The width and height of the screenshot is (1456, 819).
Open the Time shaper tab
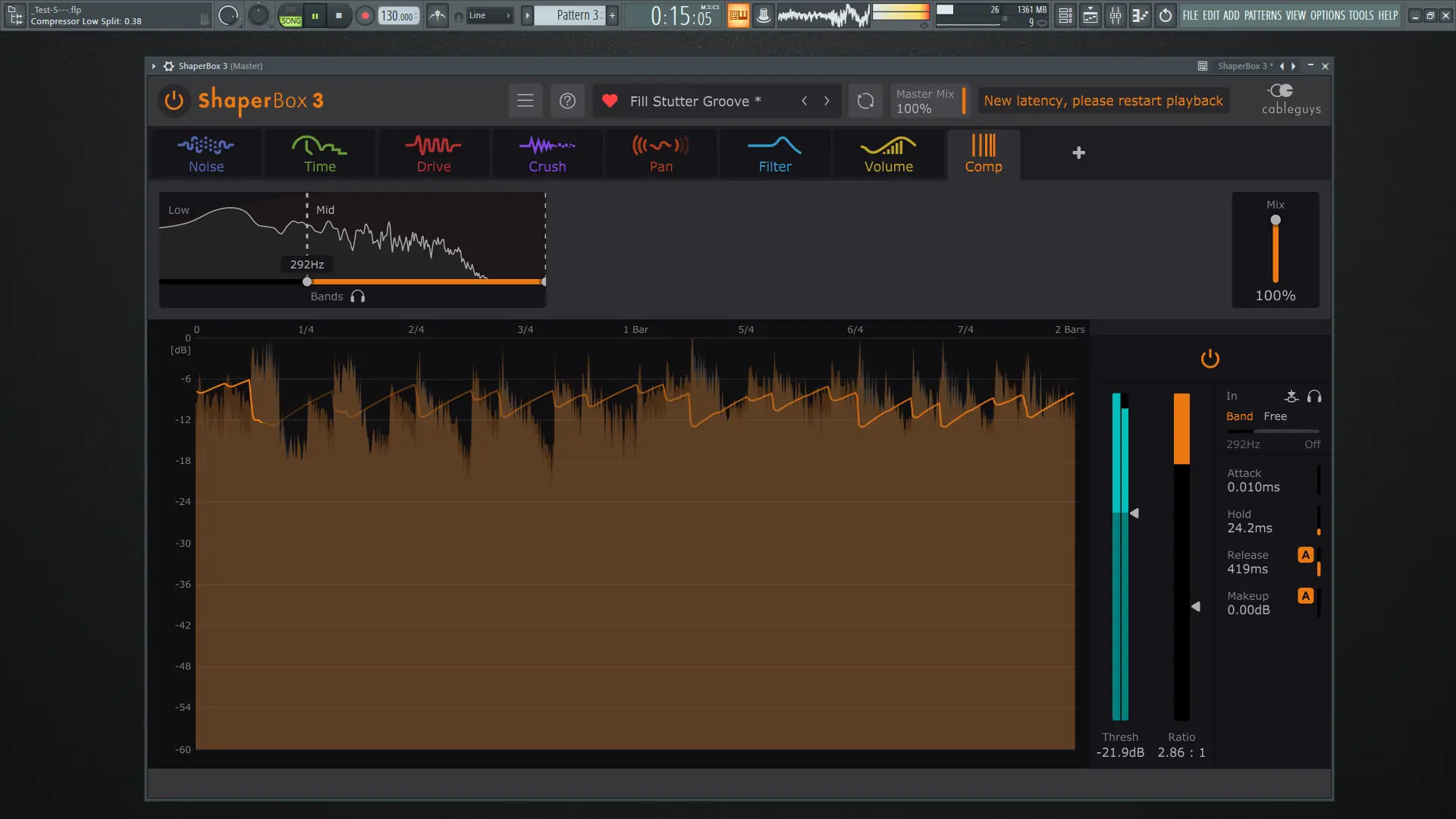[x=319, y=155]
